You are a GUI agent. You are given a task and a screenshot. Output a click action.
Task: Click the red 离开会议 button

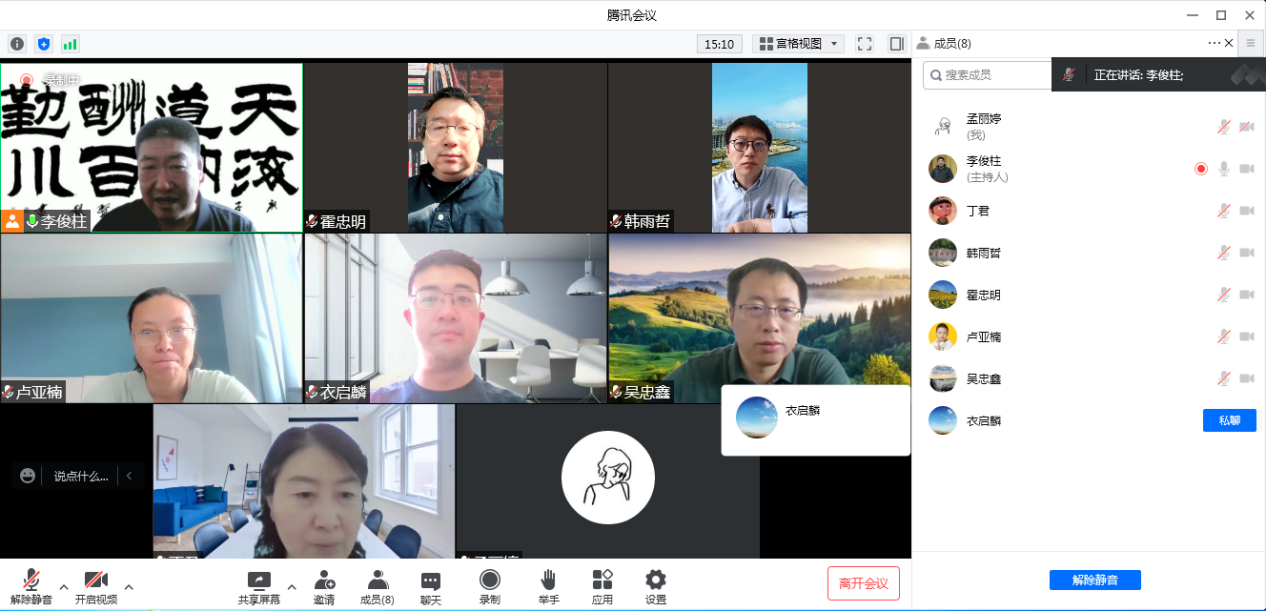click(x=863, y=583)
